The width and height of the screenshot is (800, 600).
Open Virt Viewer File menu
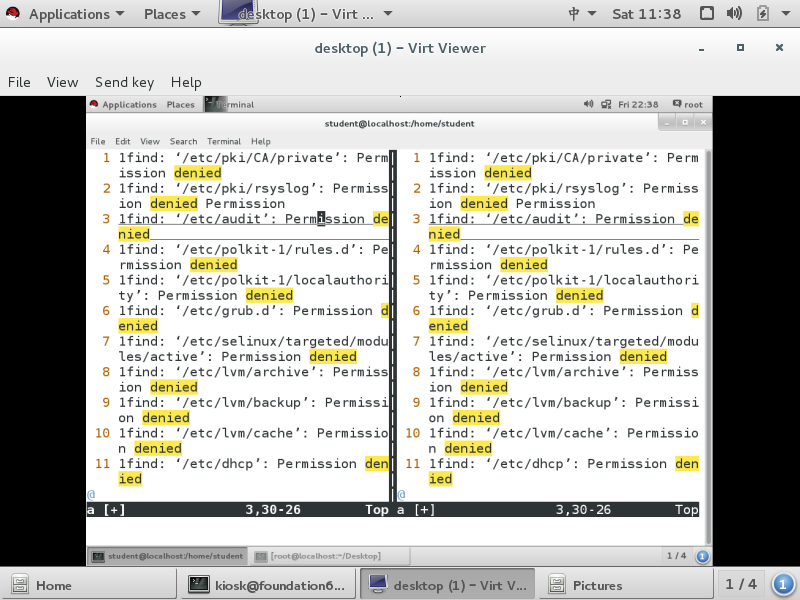19,82
